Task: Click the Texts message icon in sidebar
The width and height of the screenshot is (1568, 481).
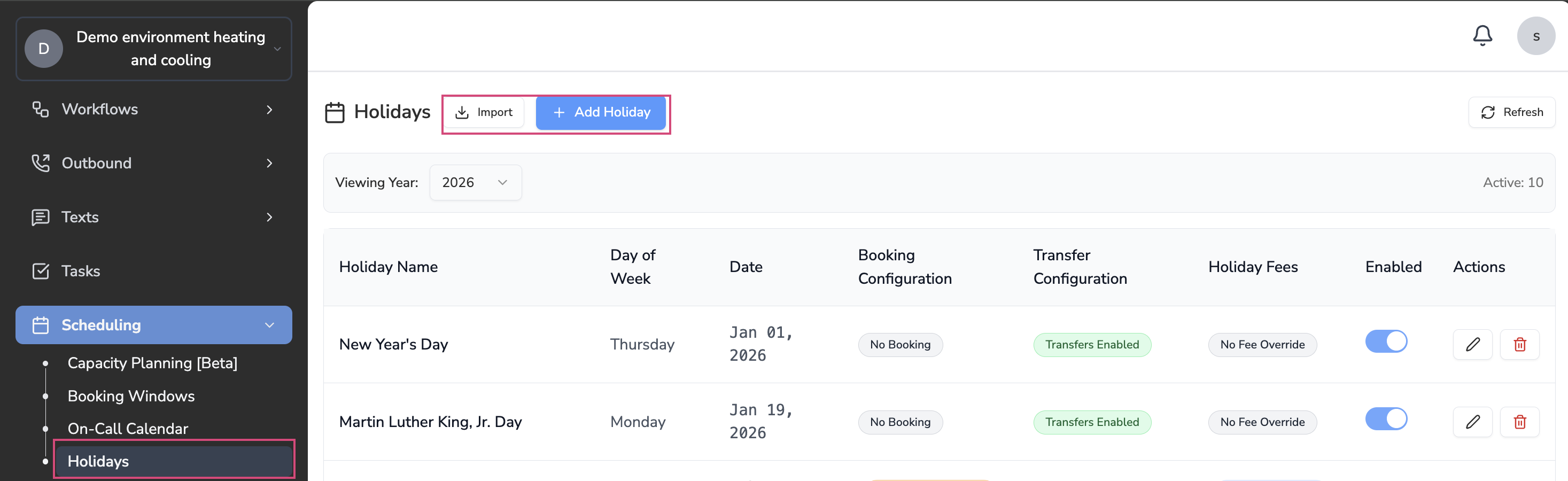Action: (40, 218)
